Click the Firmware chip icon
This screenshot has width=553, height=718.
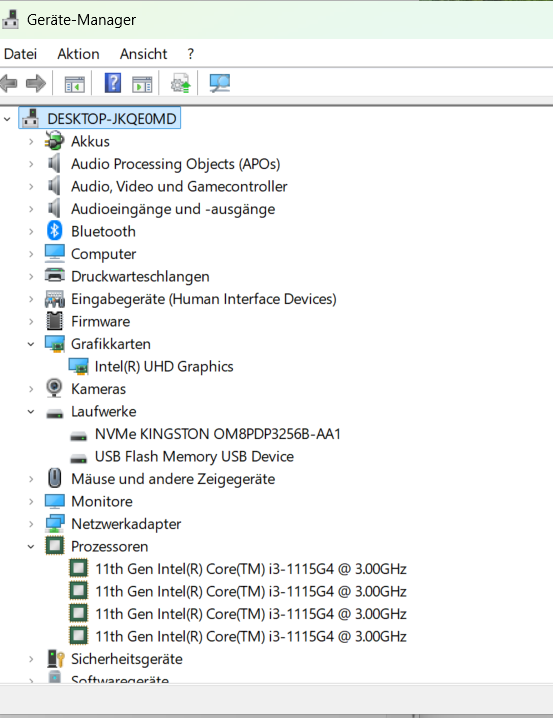tap(55, 321)
